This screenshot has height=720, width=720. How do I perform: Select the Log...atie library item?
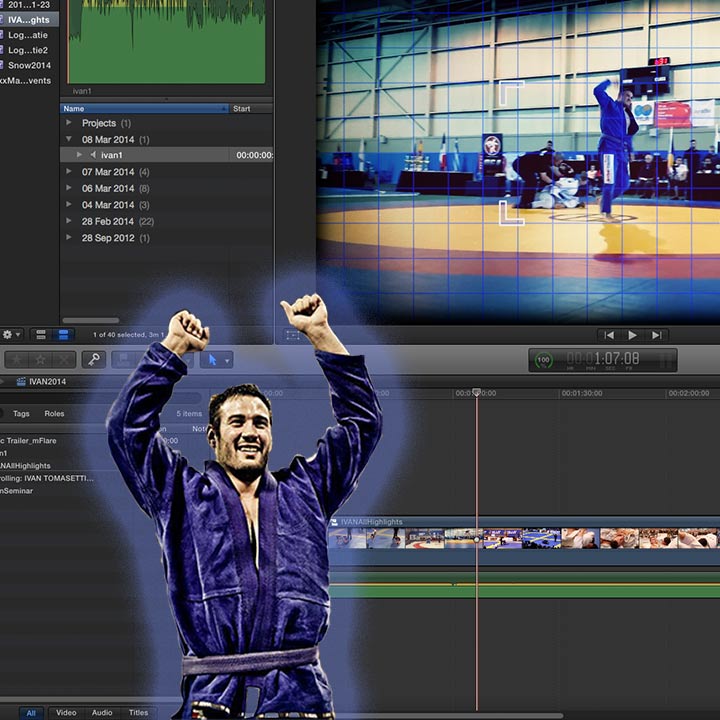pos(28,35)
